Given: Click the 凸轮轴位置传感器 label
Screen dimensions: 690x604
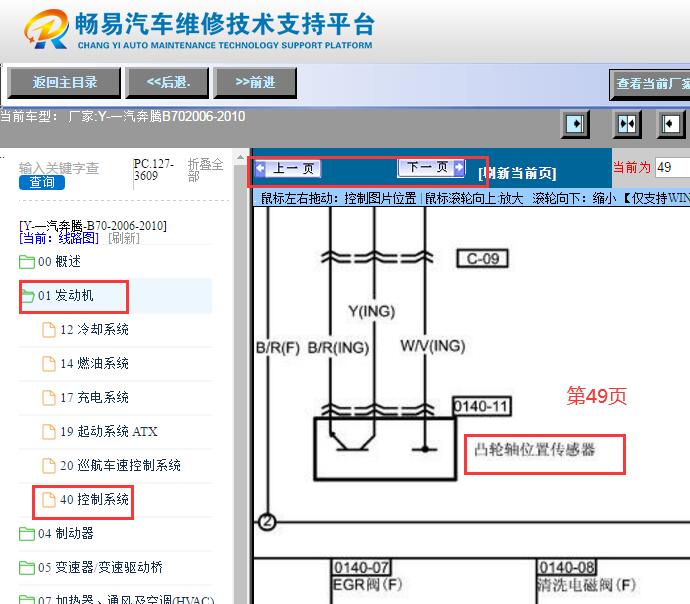Looking at the screenshot, I should click(x=534, y=450).
